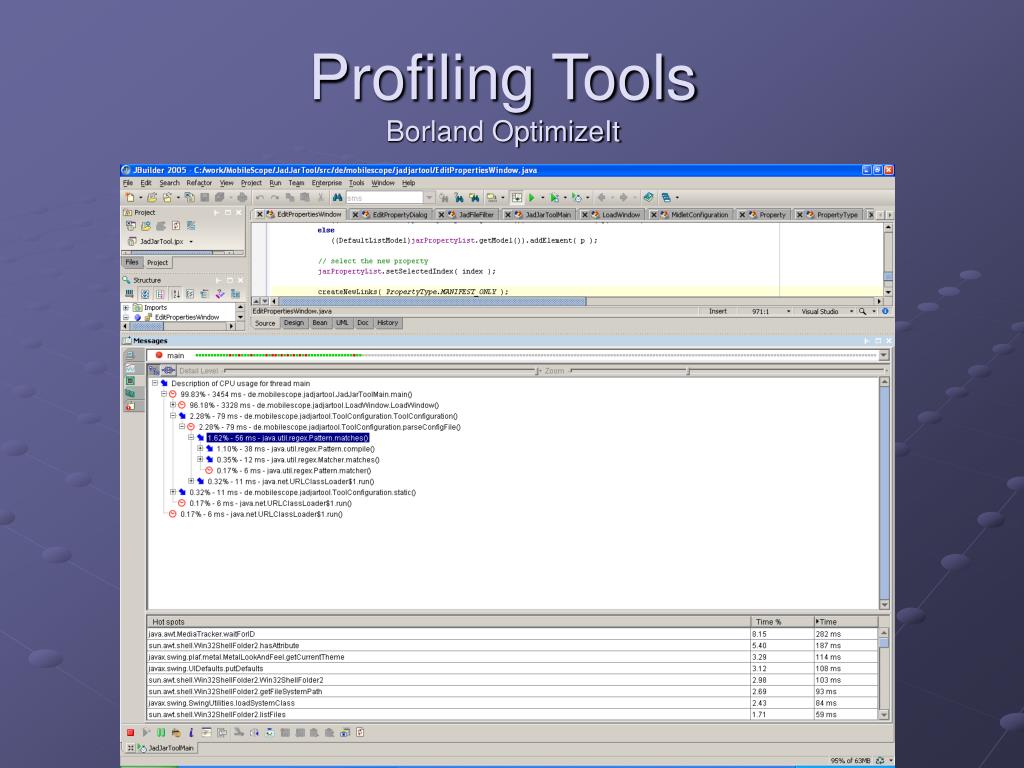
Task: Collapse the 'Description of CPU usage' root node
Action: 155,383
